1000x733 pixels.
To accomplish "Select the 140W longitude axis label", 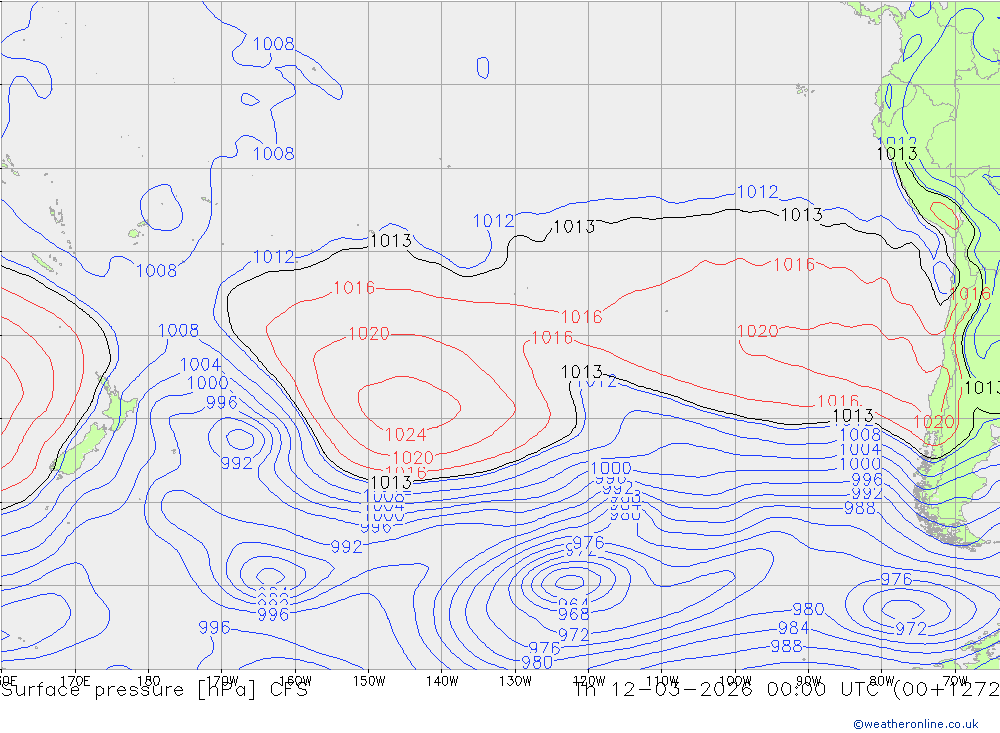I will (442, 681).
